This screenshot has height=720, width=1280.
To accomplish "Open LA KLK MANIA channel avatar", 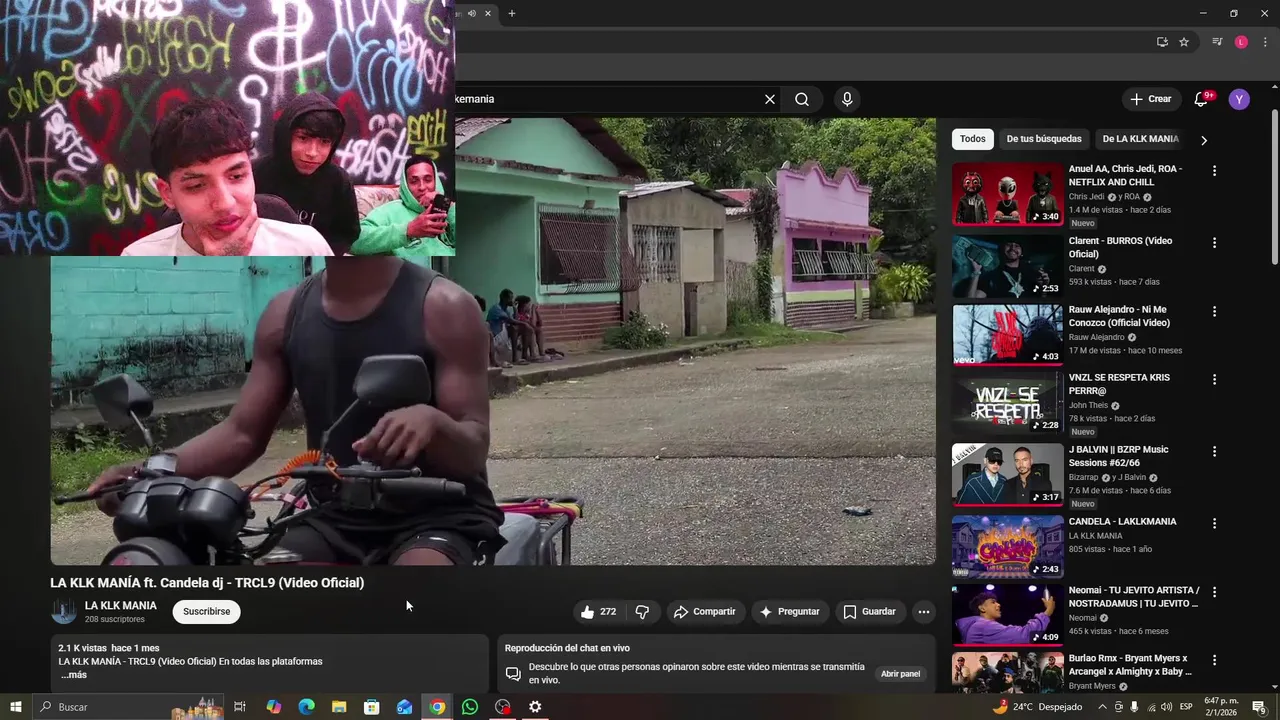I will (64, 611).
